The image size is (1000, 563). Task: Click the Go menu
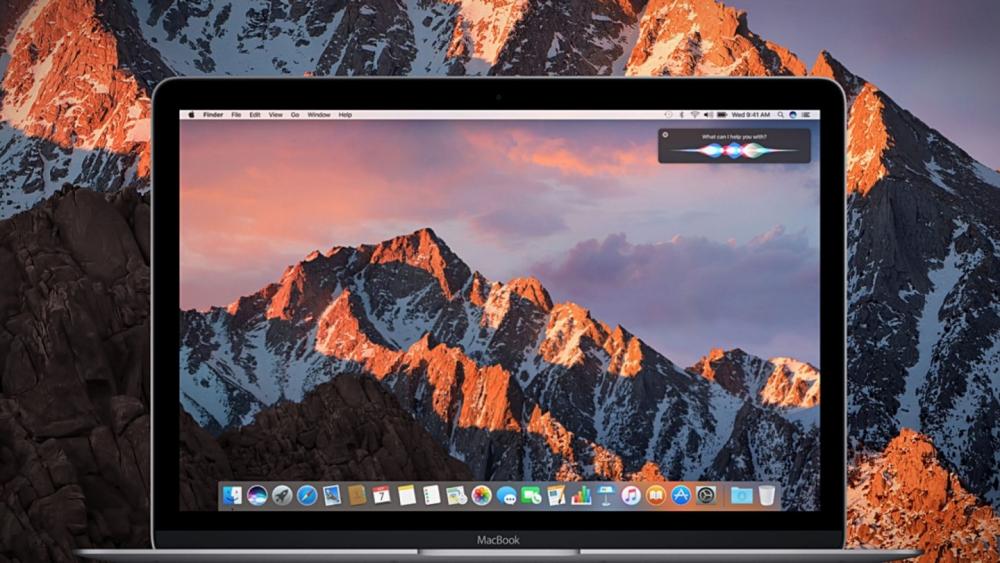coord(295,115)
